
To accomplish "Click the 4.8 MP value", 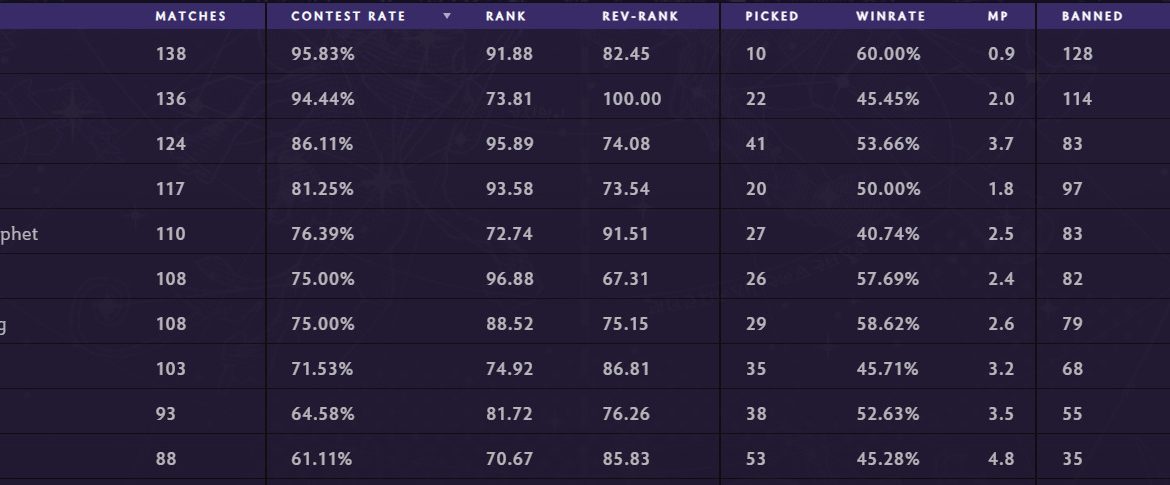I will click(1000, 459).
